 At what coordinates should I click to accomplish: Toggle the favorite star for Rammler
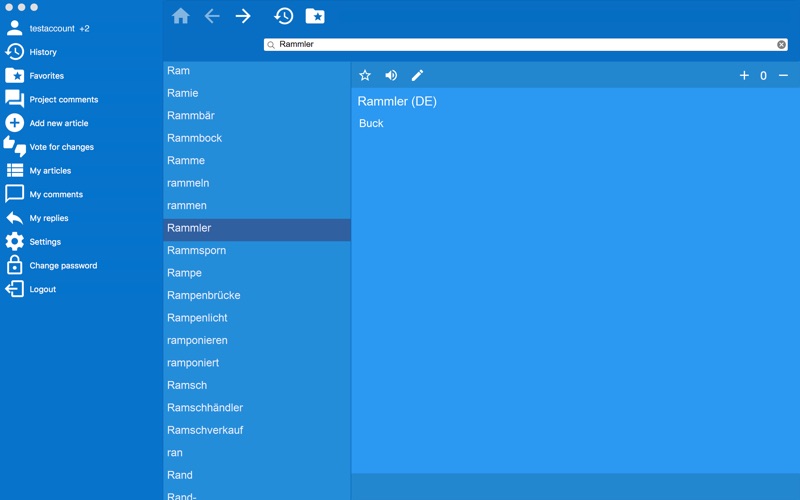tap(365, 76)
